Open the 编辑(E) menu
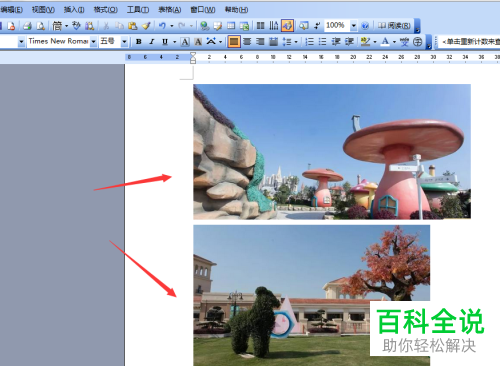The image size is (500, 366). point(12,10)
